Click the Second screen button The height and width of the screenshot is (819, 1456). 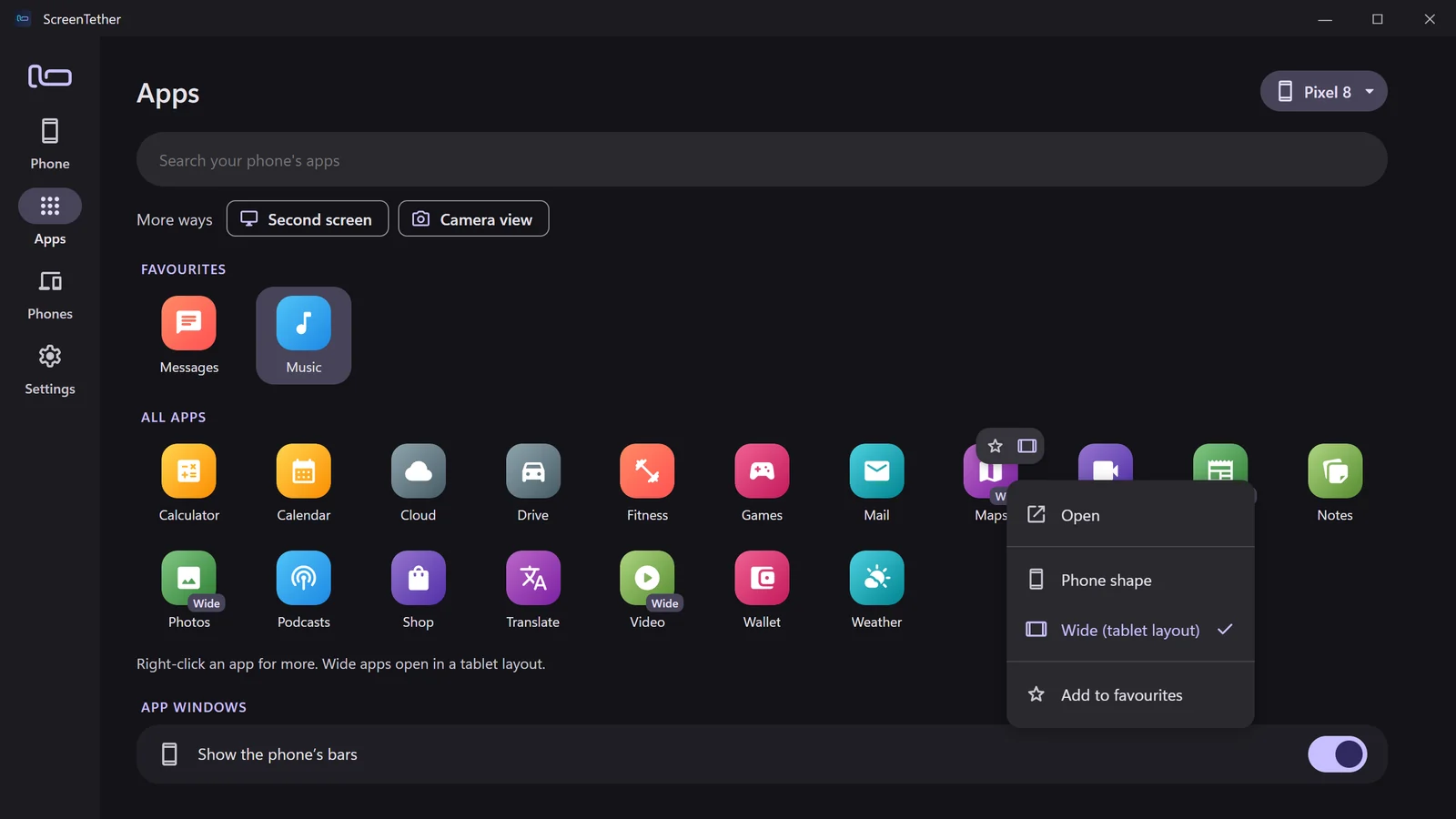[x=308, y=218]
